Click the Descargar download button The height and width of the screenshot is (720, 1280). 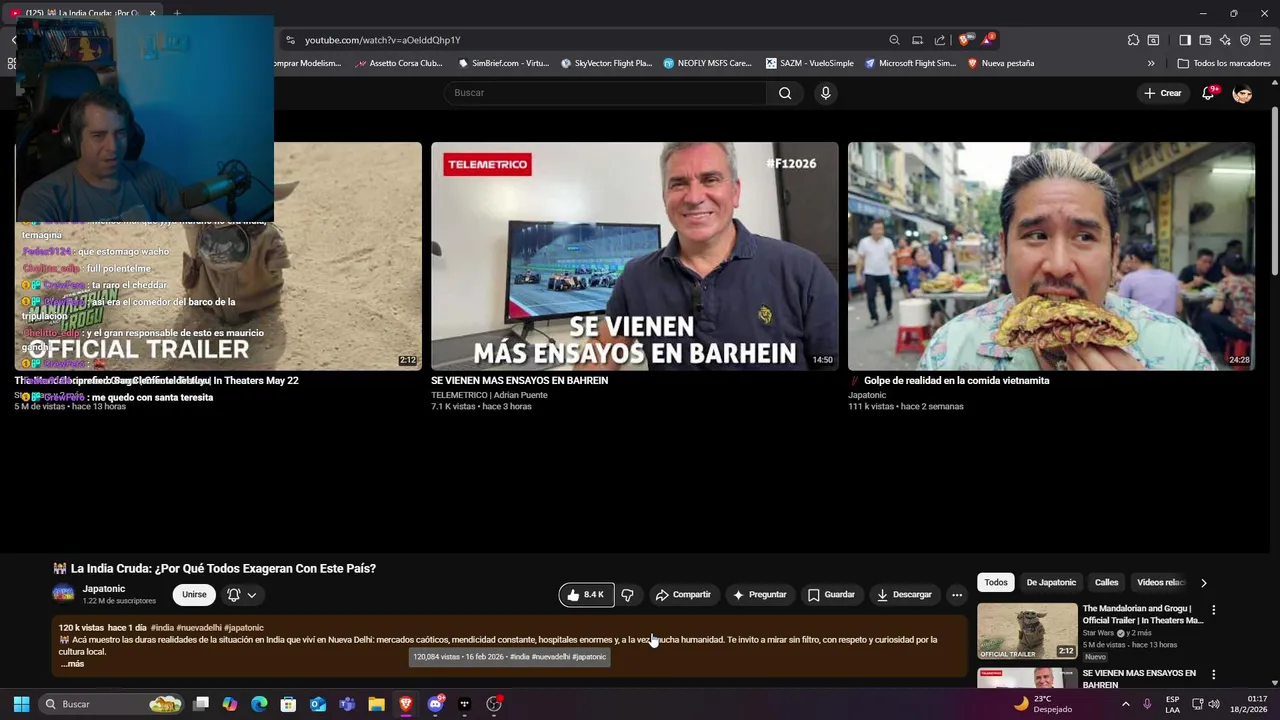click(904, 595)
